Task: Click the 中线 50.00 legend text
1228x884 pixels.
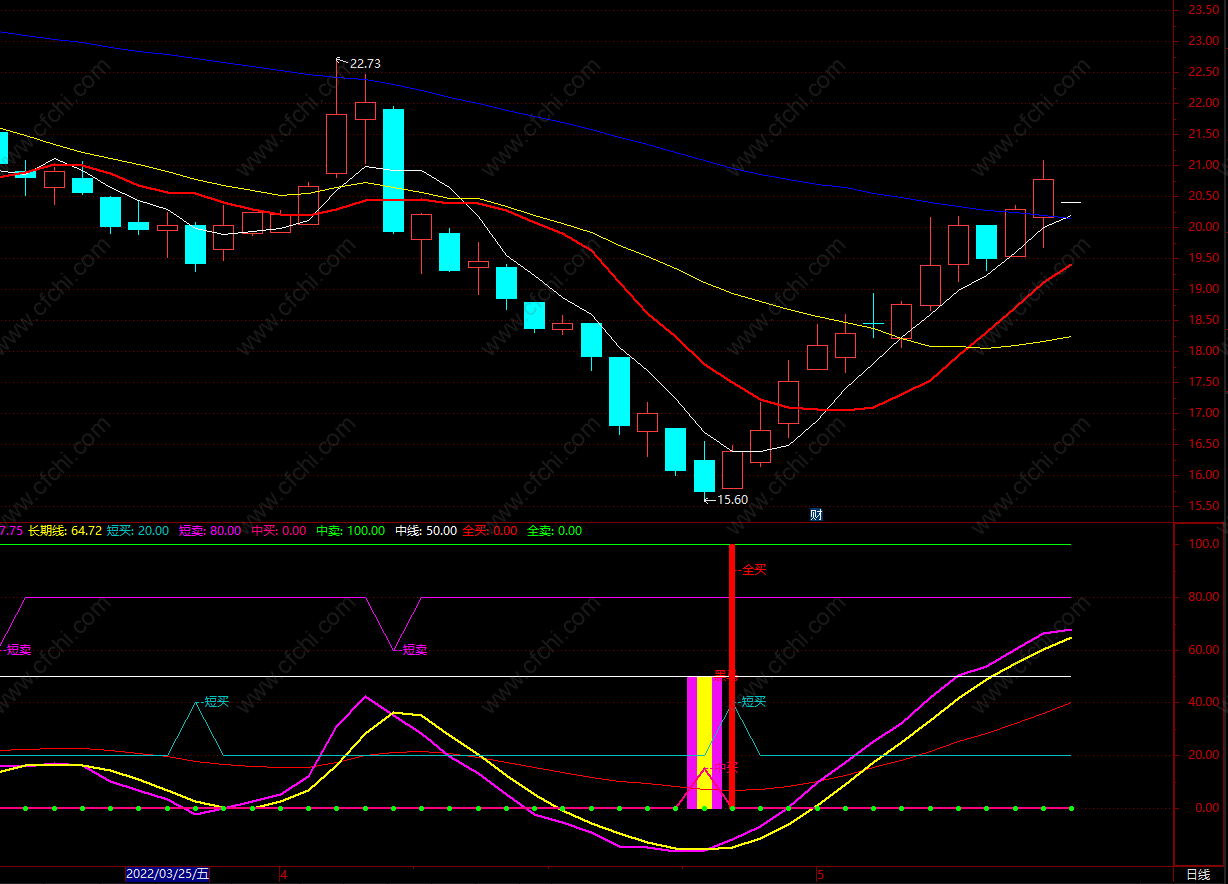Action: click(x=426, y=531)
